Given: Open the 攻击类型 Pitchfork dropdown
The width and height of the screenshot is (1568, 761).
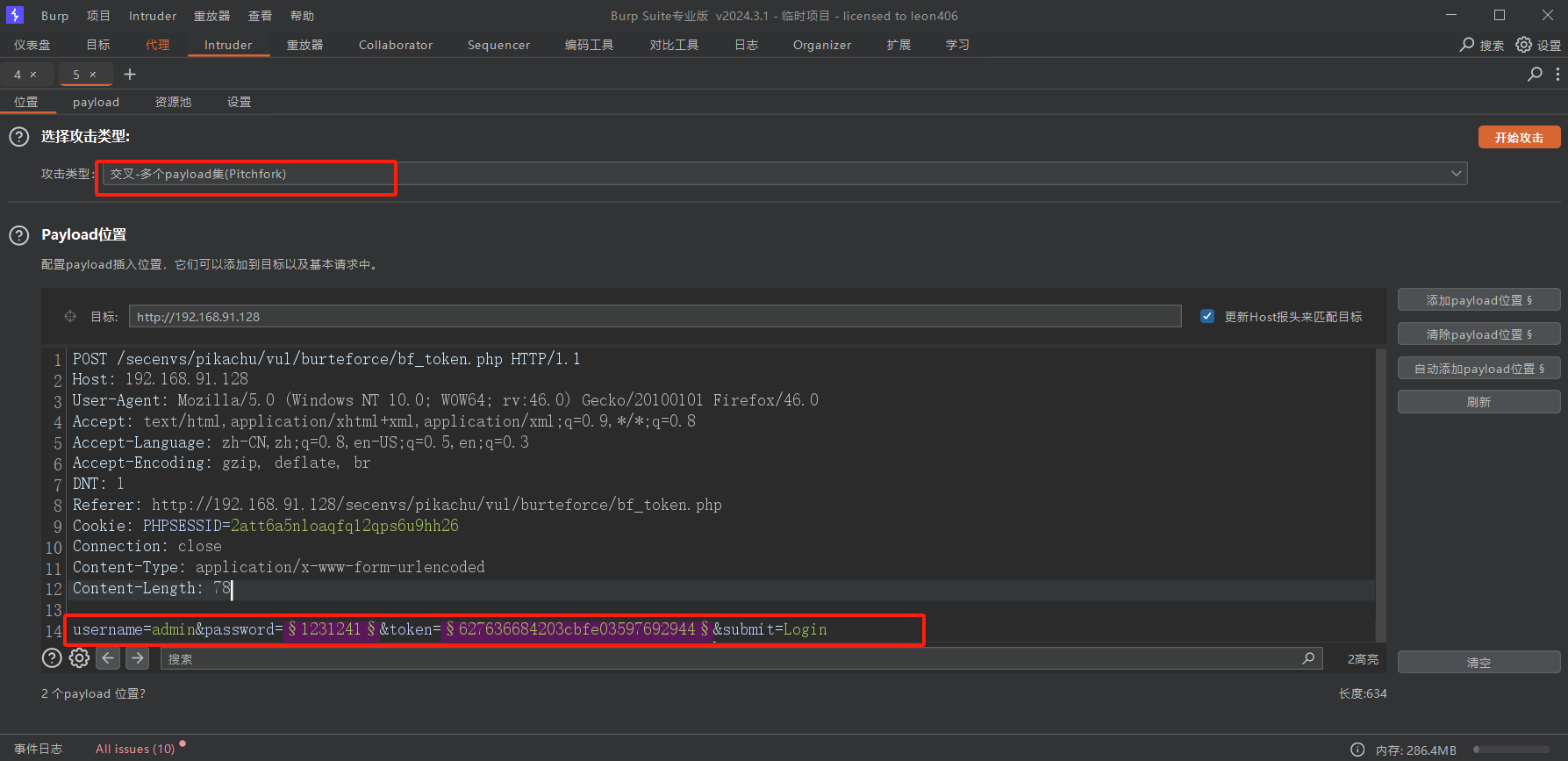Looking at the screenshot, I should (x=784, y=174).
